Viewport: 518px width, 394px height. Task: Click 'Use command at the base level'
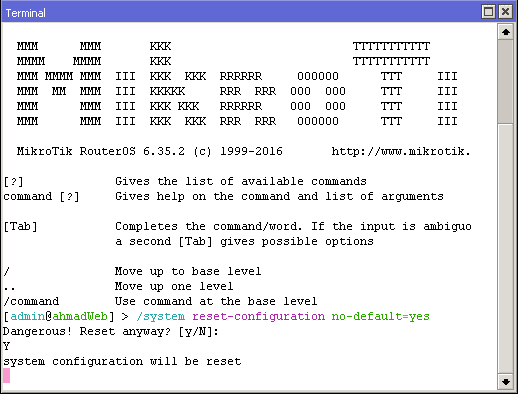click(216, 301)
